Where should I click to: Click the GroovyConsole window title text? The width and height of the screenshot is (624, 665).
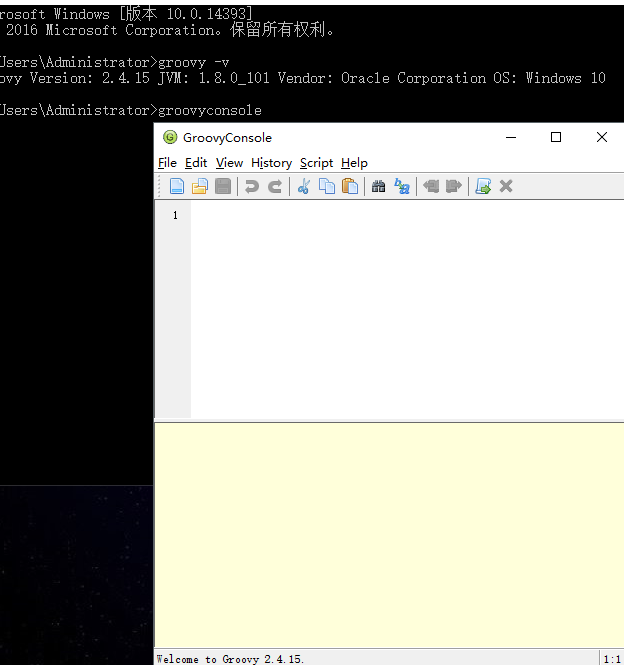[x=227, y=138]
